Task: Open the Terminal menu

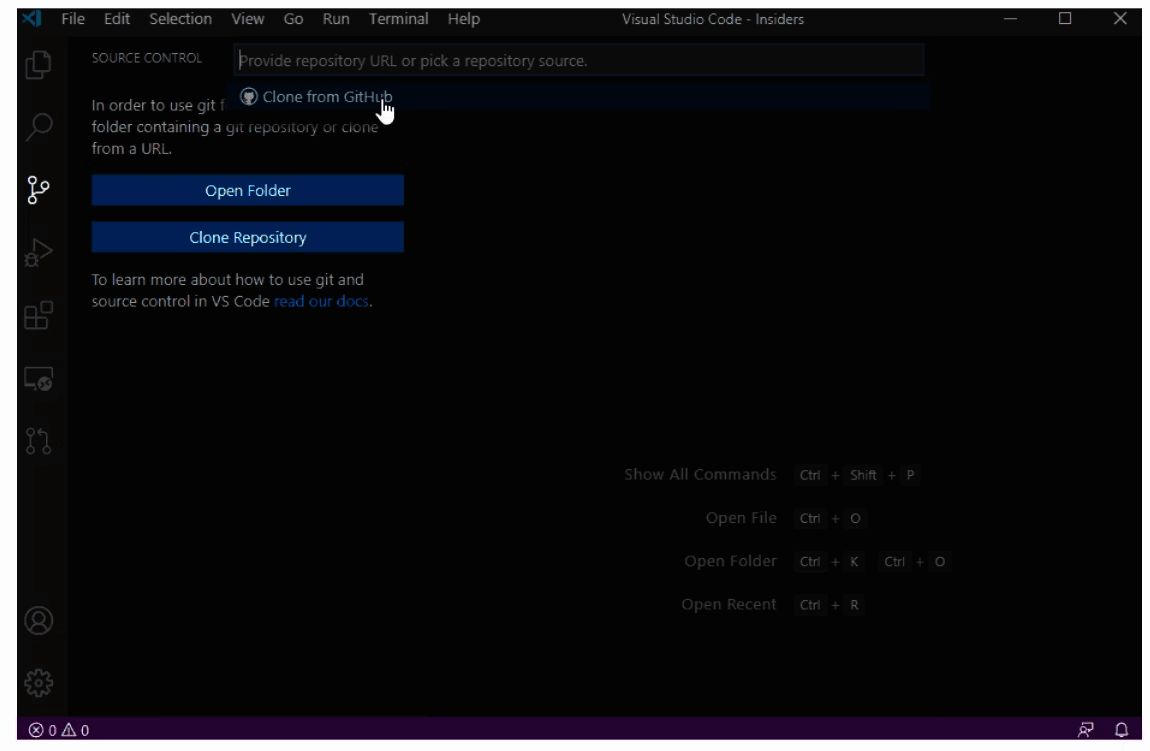Action: [398, 18]
